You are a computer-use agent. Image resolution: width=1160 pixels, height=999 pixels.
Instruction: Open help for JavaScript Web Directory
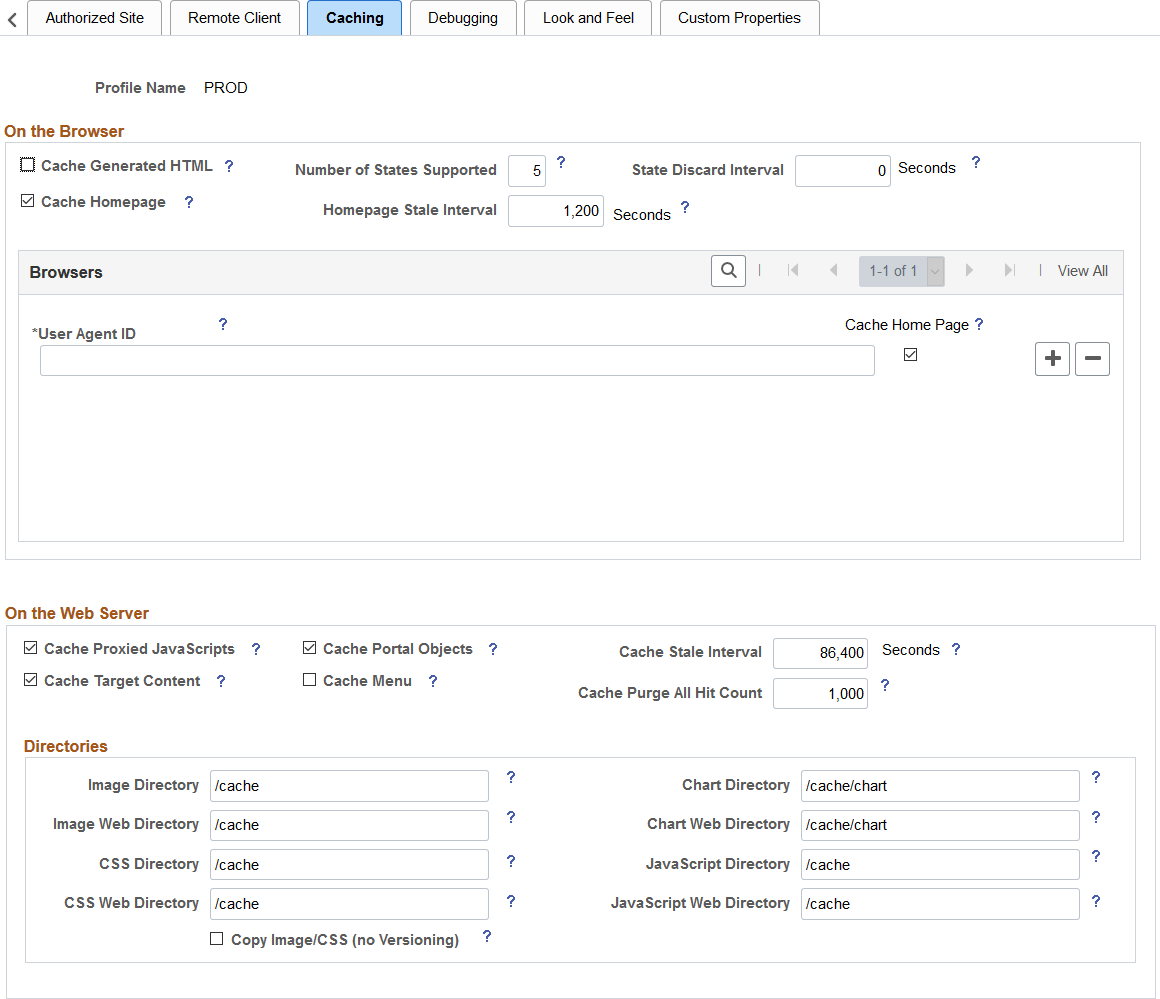(x=1096, y=901)
